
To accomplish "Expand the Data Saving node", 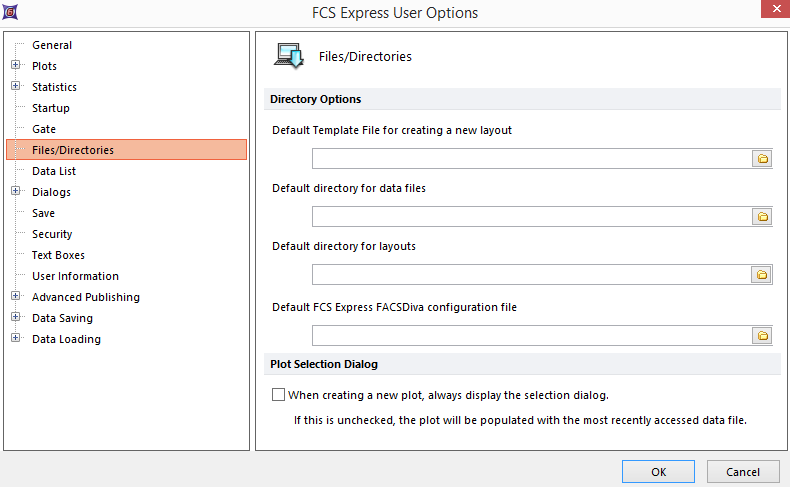I will pyautogui.click(x=16, y=318).
